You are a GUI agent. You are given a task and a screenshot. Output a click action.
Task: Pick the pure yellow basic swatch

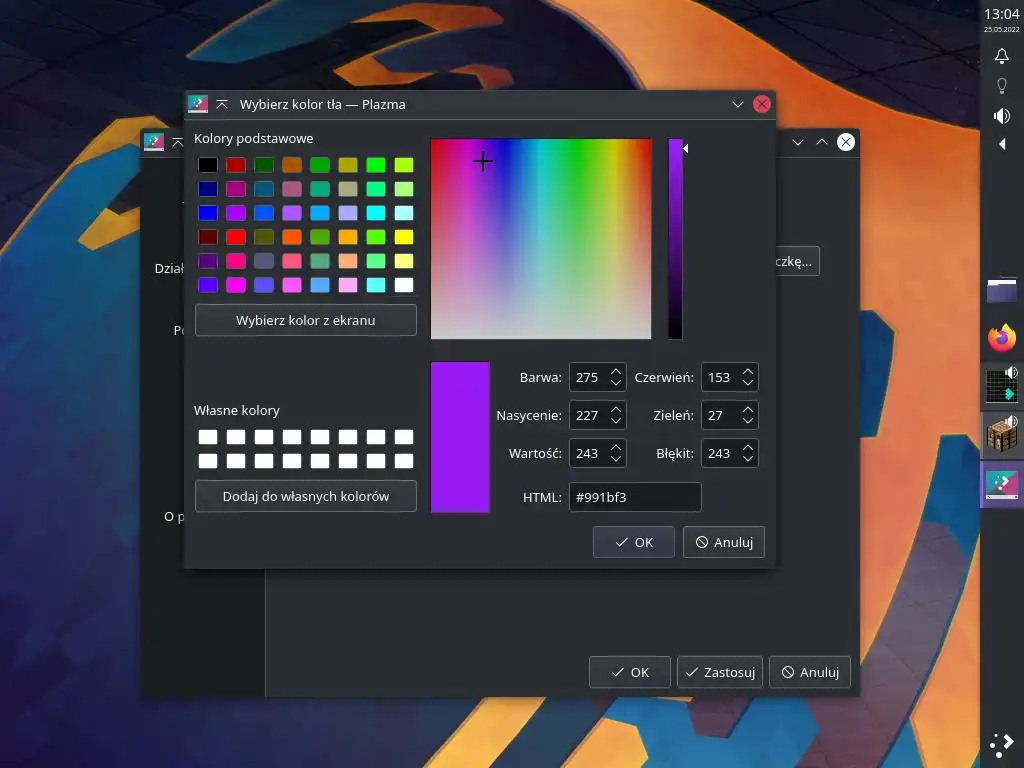[x=404, y=237]
